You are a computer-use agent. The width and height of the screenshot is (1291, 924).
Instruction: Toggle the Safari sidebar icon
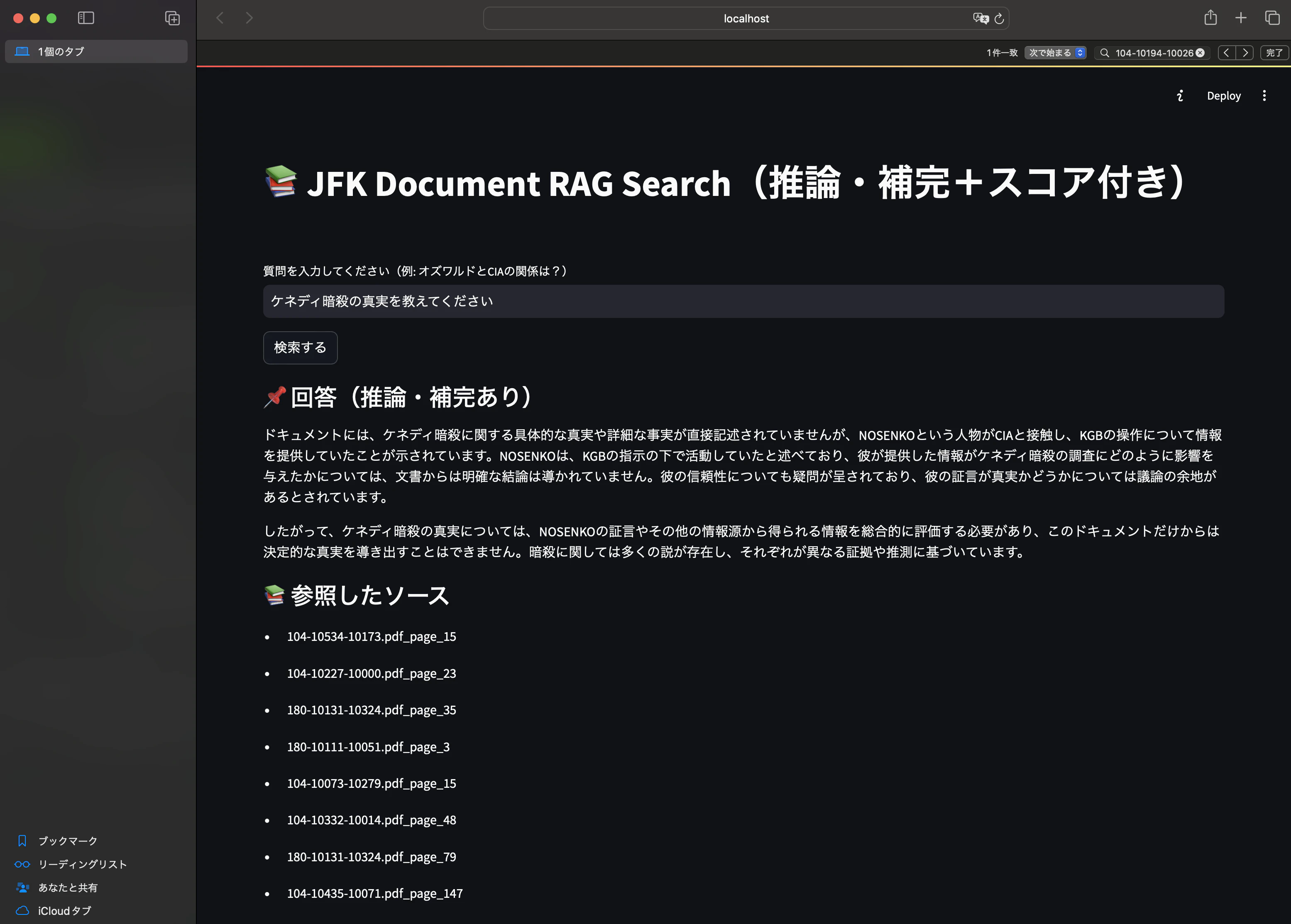click(86, 18)
